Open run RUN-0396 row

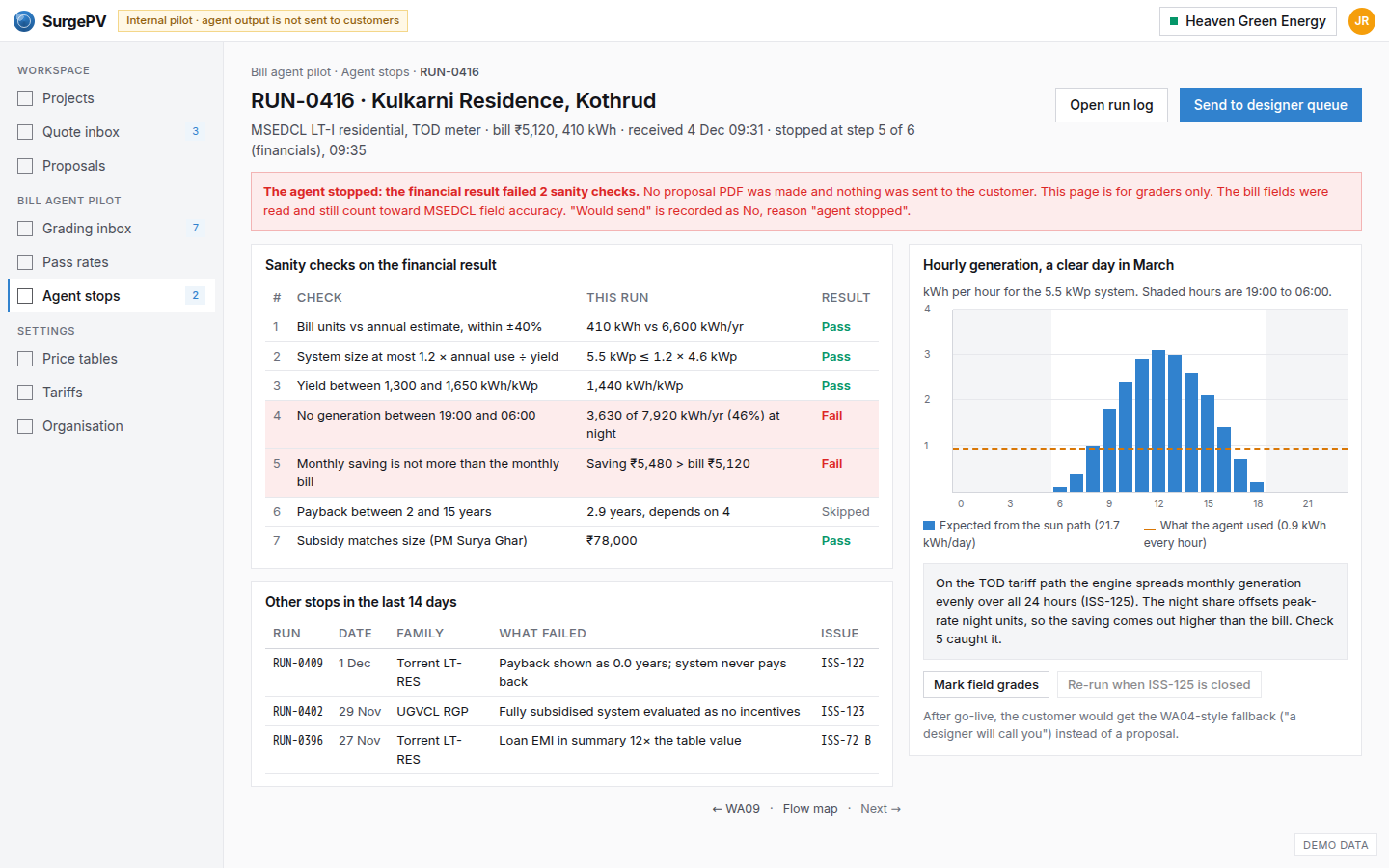572,749
